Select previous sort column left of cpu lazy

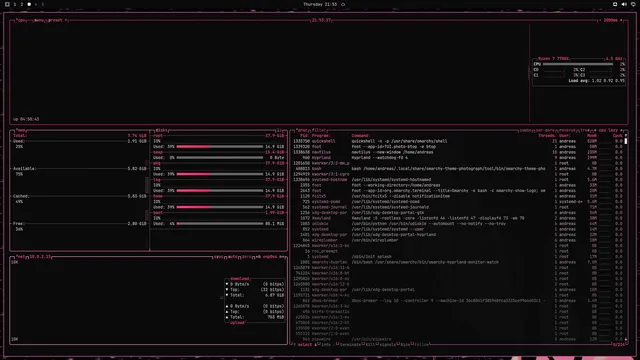click(595, 130)
